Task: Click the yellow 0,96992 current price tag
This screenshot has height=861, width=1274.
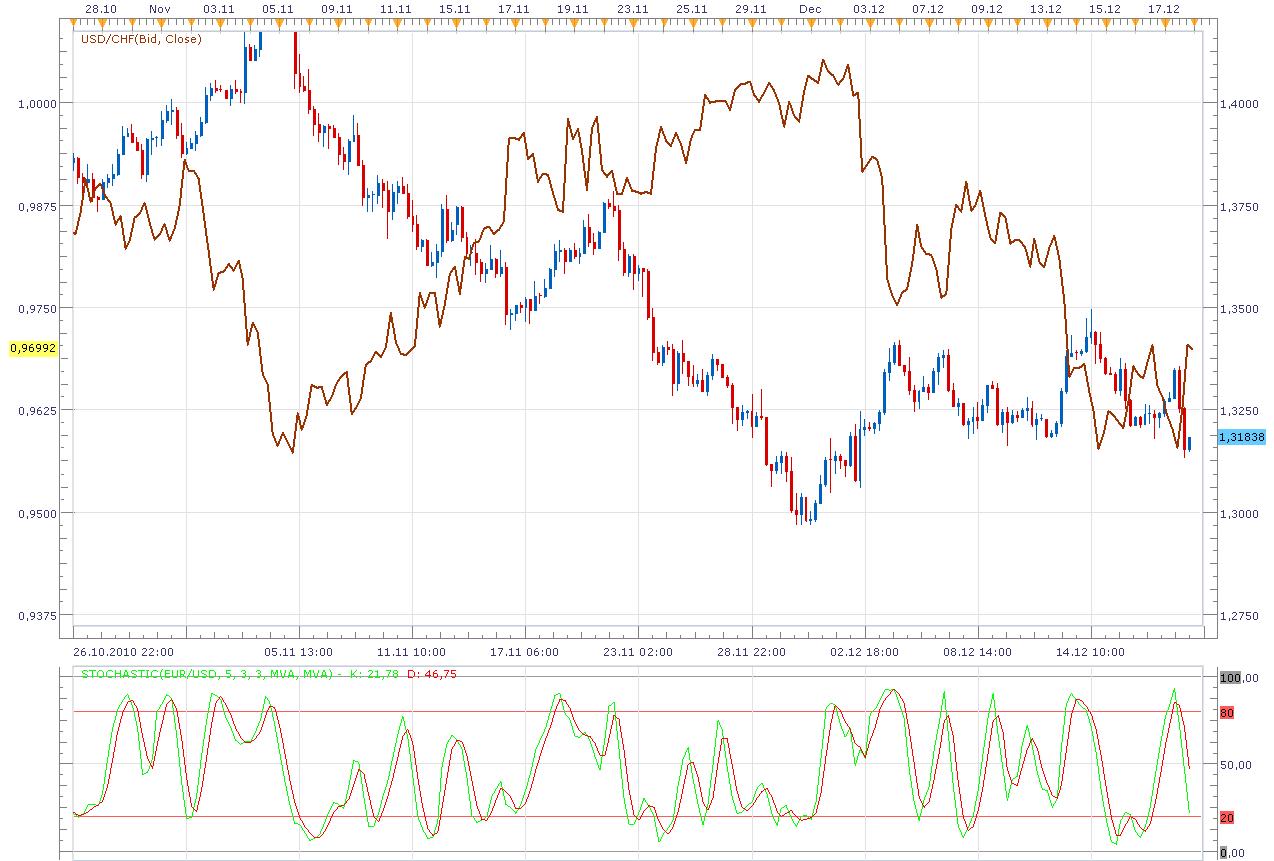Action: pyautogui.click(x=34, y=348)
